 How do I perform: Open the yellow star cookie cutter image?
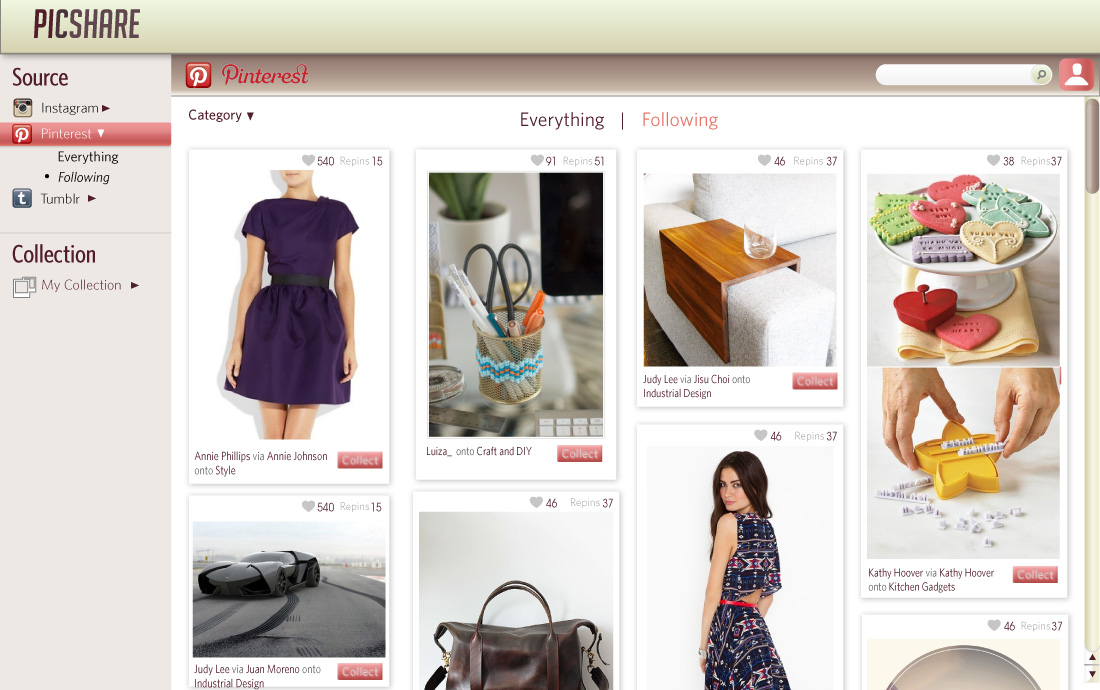tap(963, 463)
